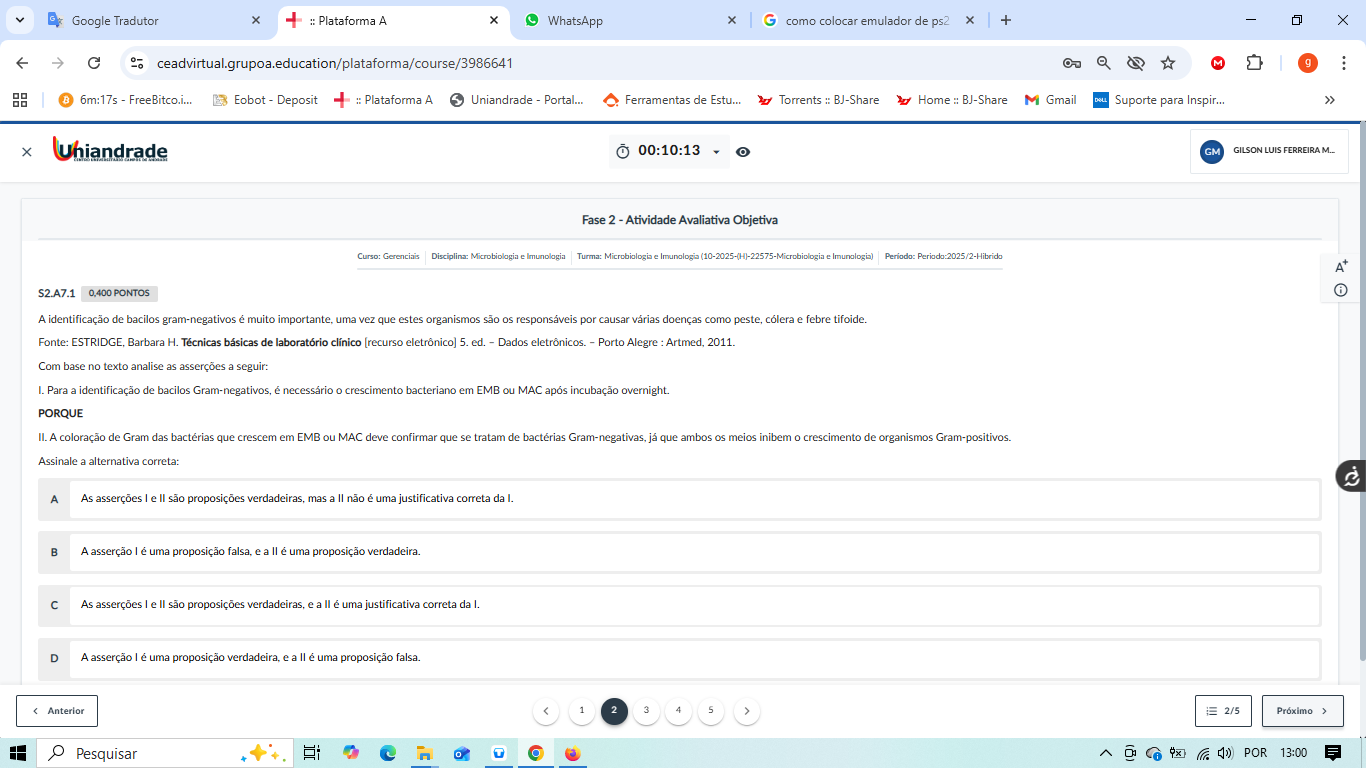Expand the hidden bookmarks overflow chevron
This screenshot has width=1366, height=768.
point(1329,100)
